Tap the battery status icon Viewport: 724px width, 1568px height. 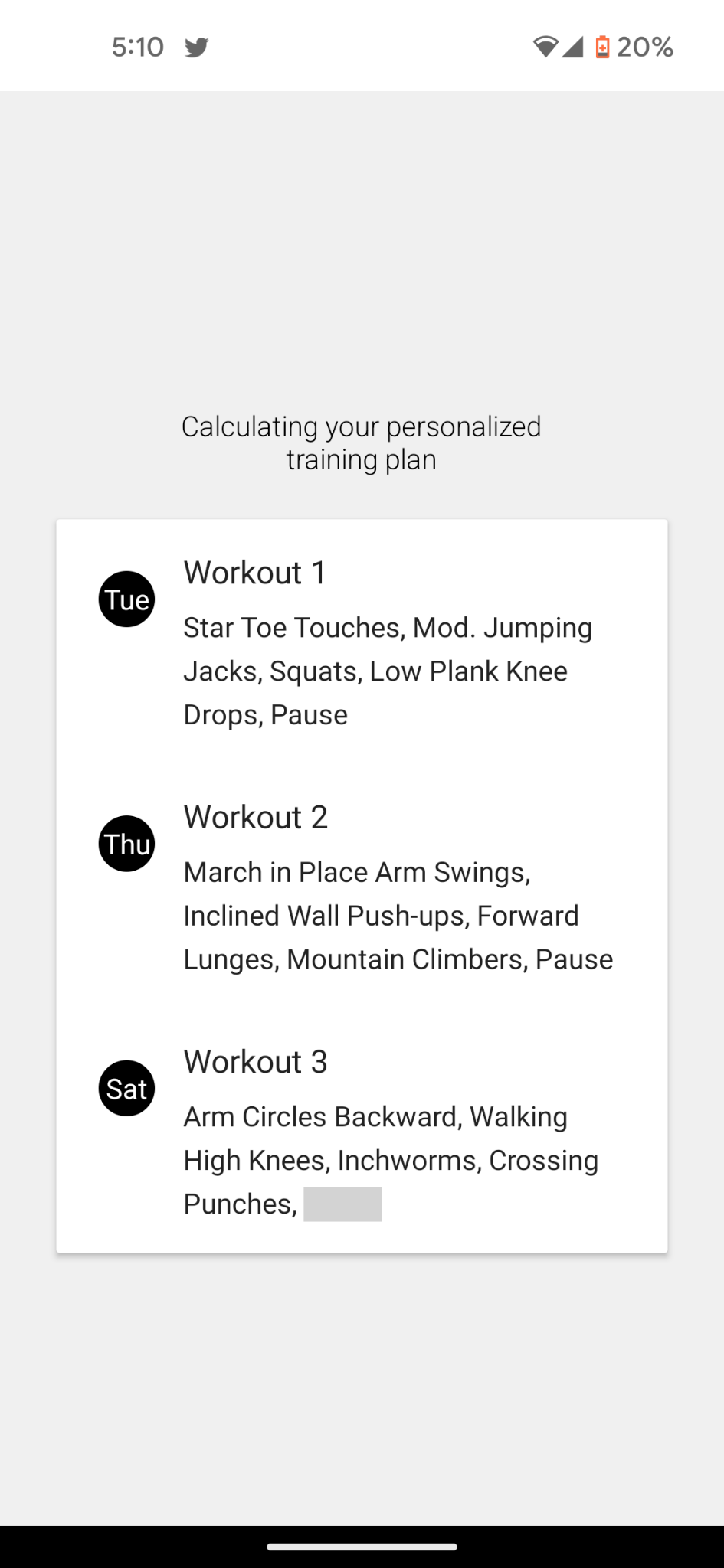[x=603, y=47]
